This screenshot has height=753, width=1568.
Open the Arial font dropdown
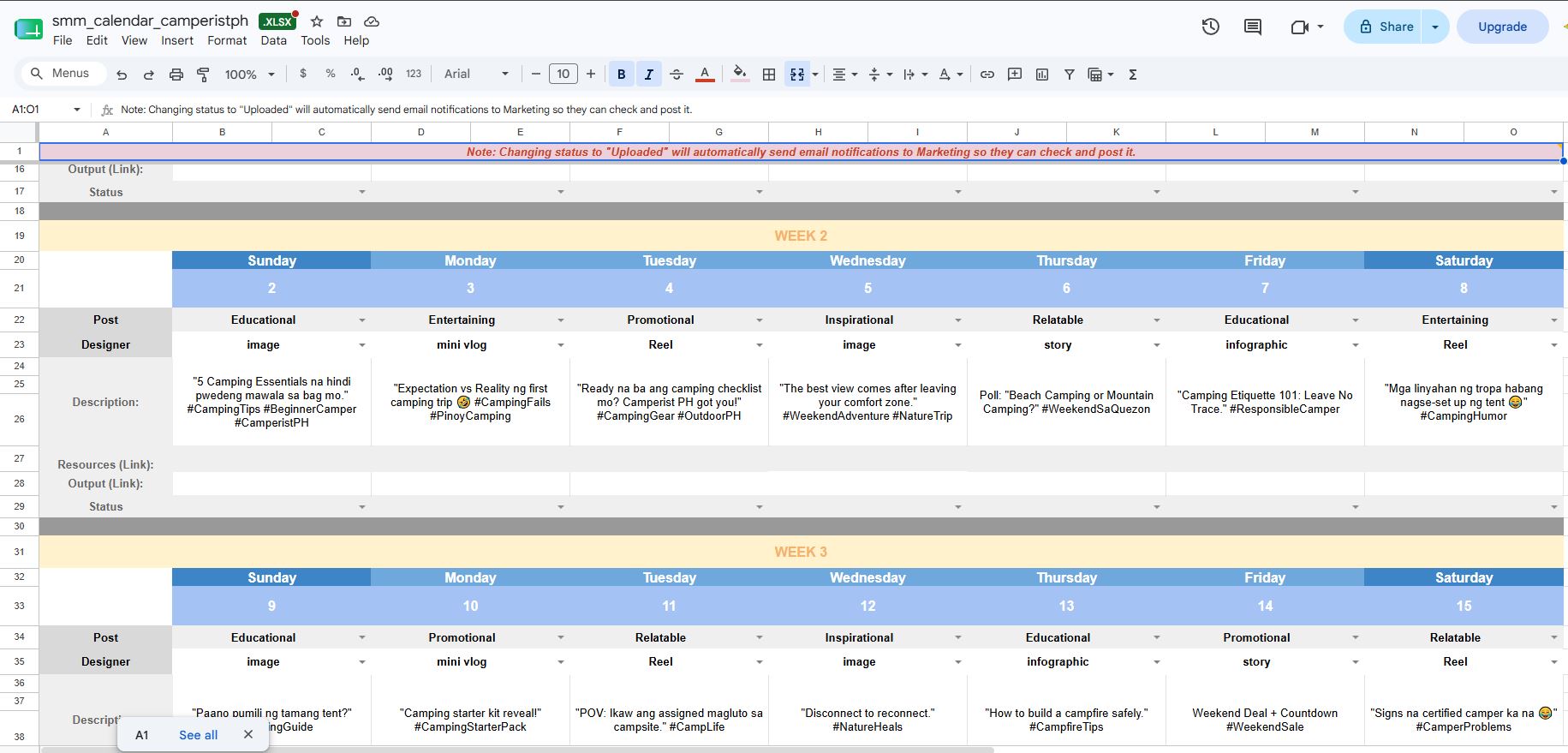click(476, 75)
